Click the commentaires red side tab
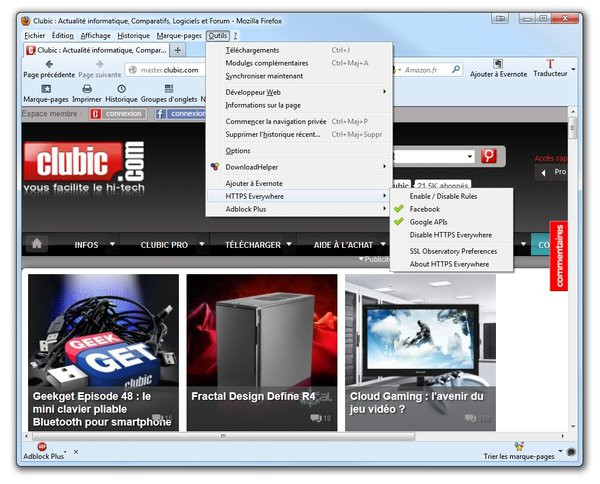The height and width of the screenshot is (484, 600). (x=559, y=256)
